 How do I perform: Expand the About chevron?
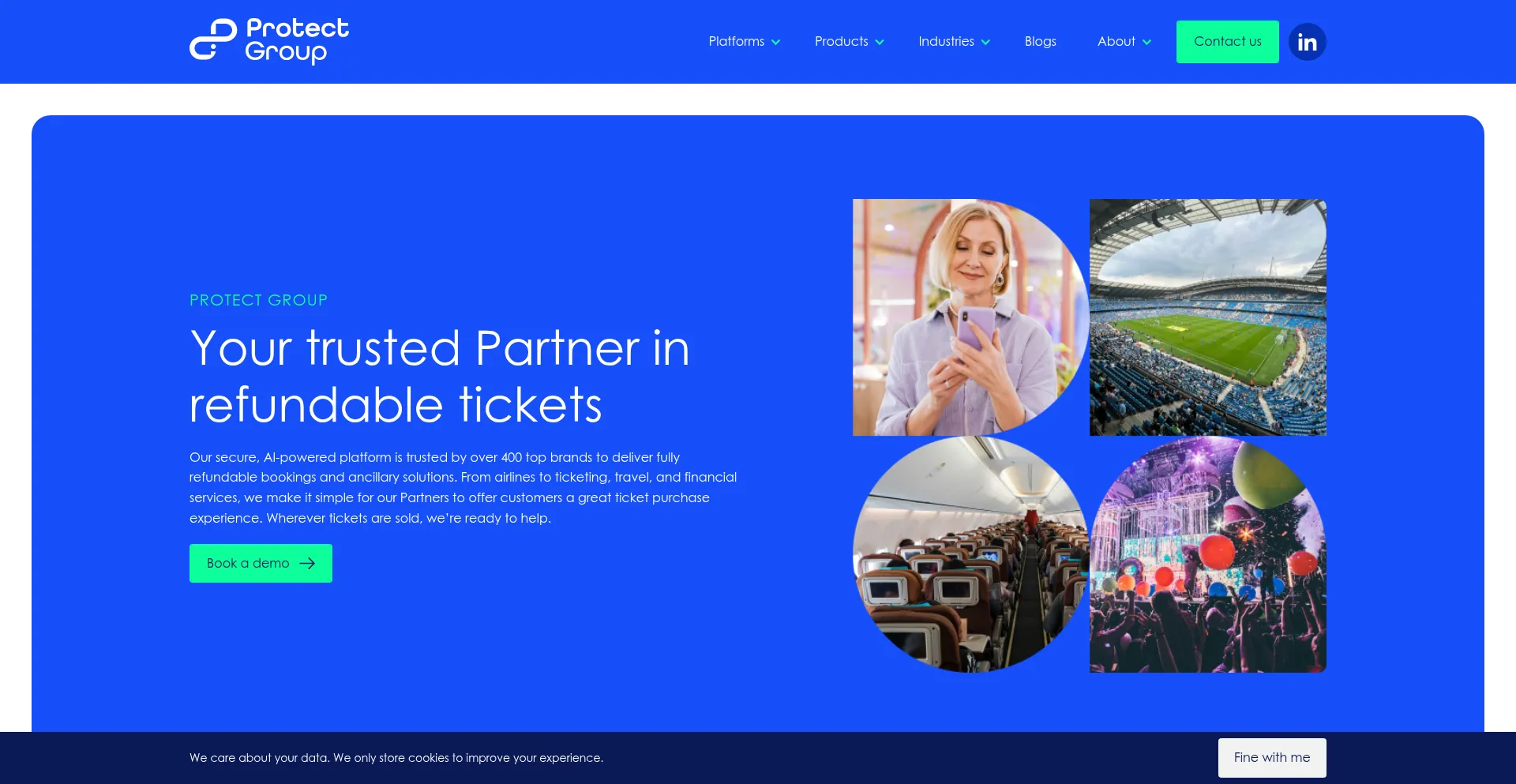tap(1146, 42)
